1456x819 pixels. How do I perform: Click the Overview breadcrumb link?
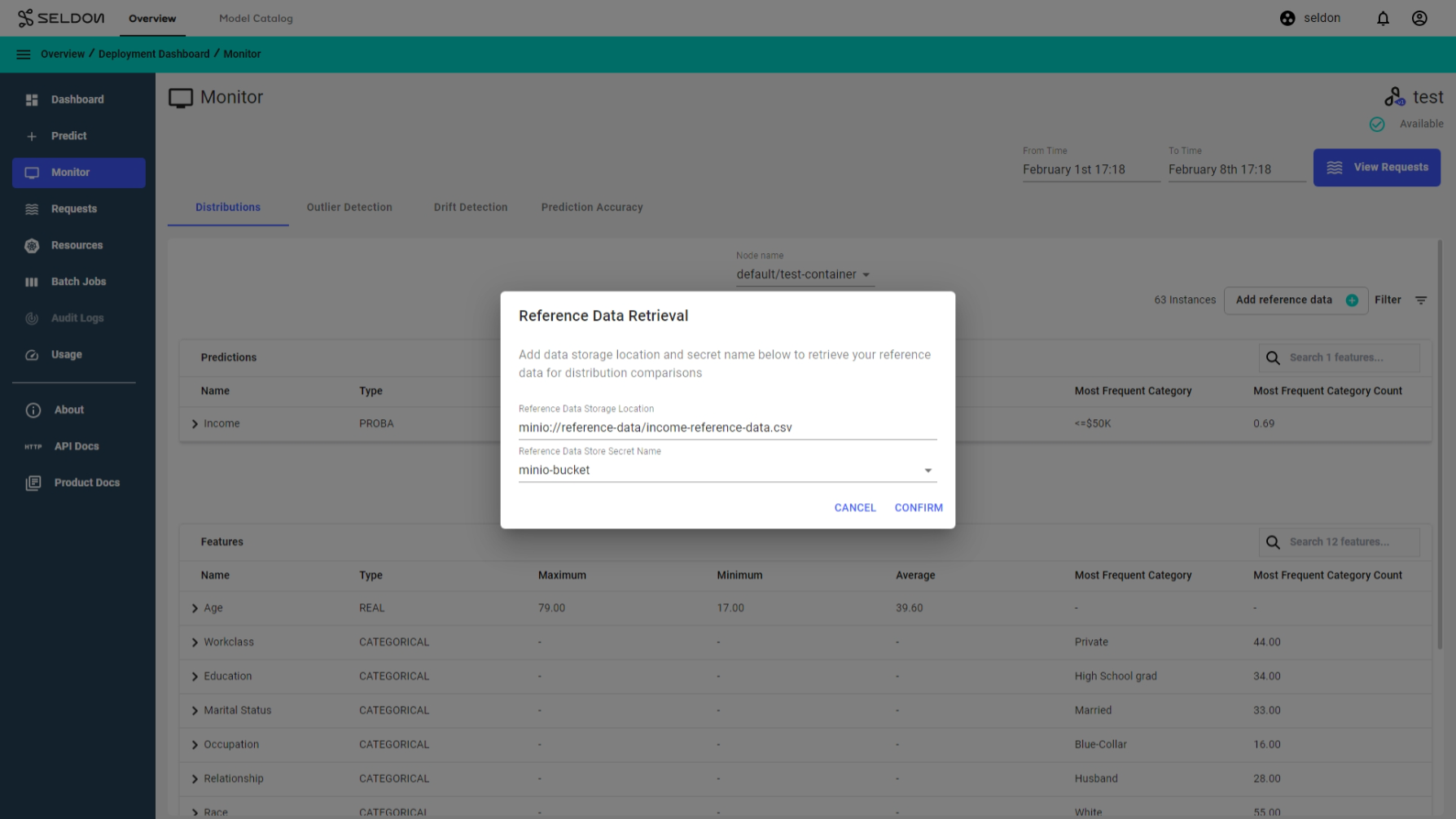(63, 55)
